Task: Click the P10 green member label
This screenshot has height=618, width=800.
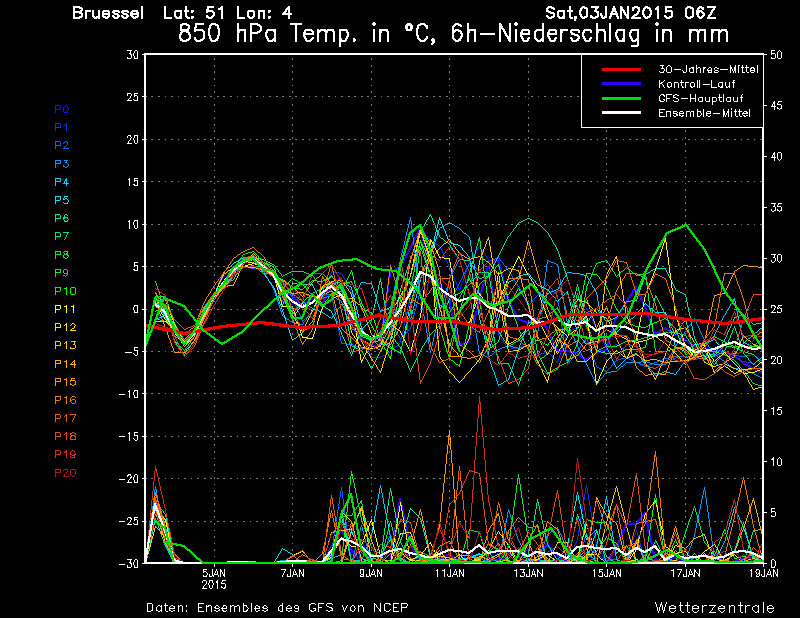Action: 65,291
